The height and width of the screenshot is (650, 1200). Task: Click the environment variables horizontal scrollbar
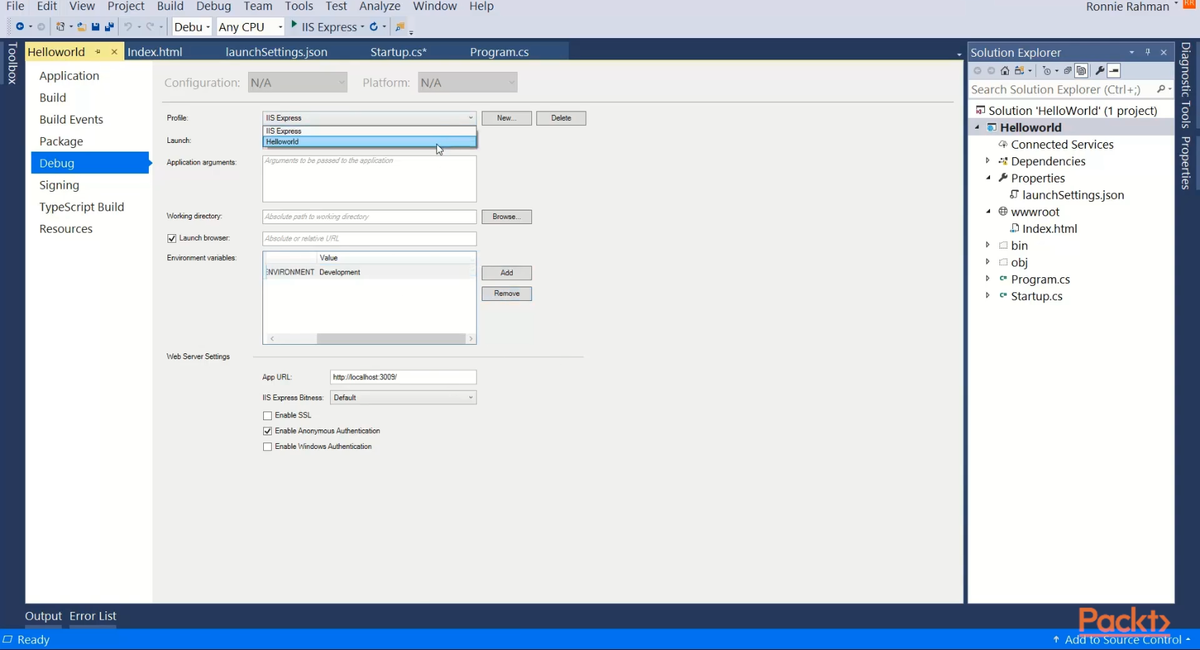point(369,339)
